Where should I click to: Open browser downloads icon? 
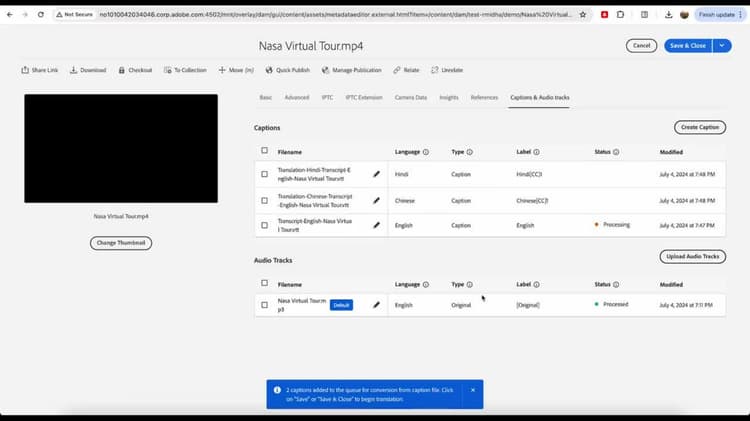click(668, 14)
